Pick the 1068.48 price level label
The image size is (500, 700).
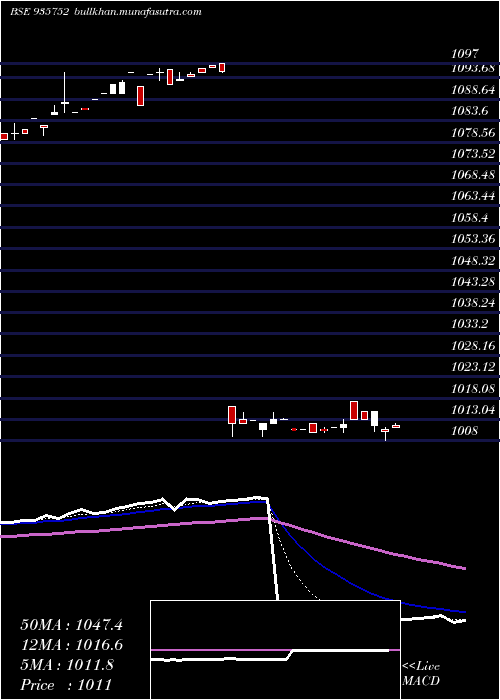tap(473, 175)
